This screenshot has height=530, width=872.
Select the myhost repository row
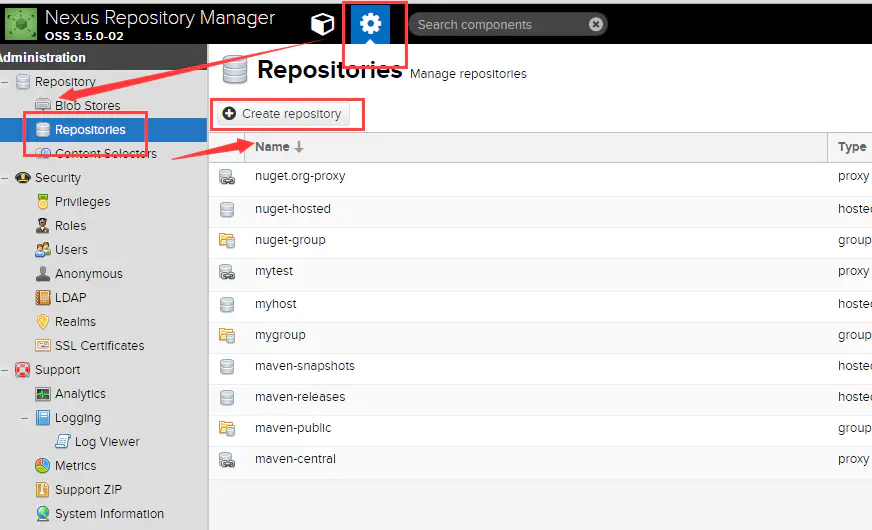coord(541,306)
